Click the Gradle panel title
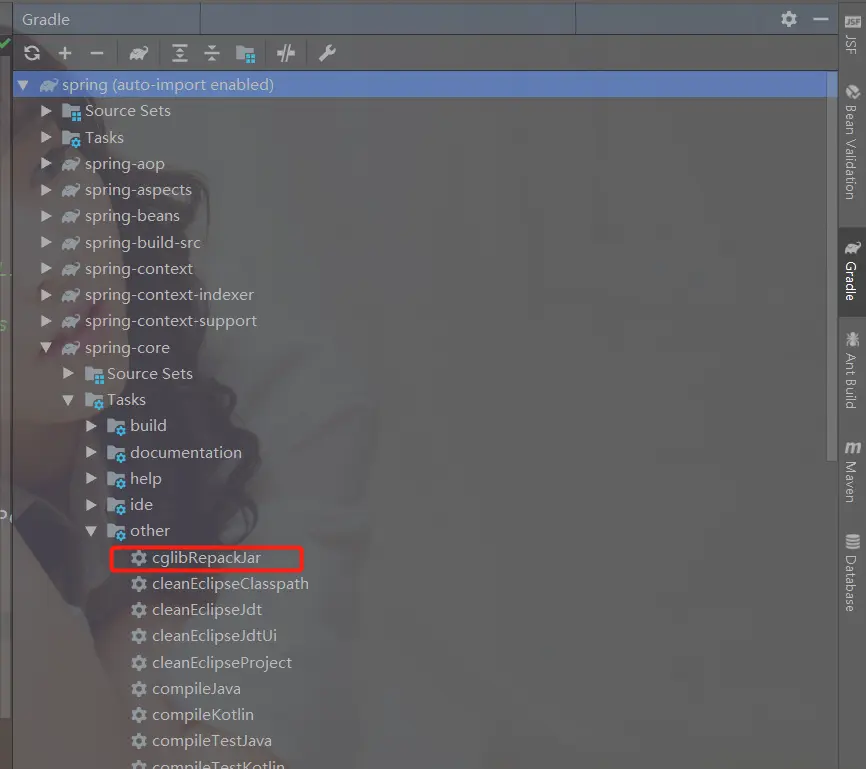Image resolution: width=866 pixels, height=769 pixels. (46, 20)
